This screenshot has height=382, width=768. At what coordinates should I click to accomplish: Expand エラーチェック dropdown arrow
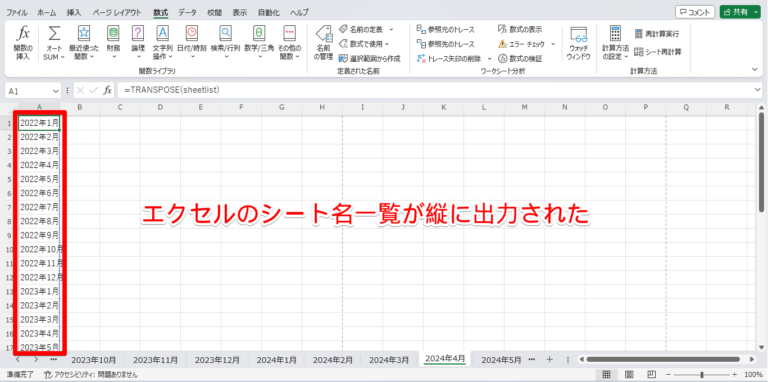(x=553, y=44)
